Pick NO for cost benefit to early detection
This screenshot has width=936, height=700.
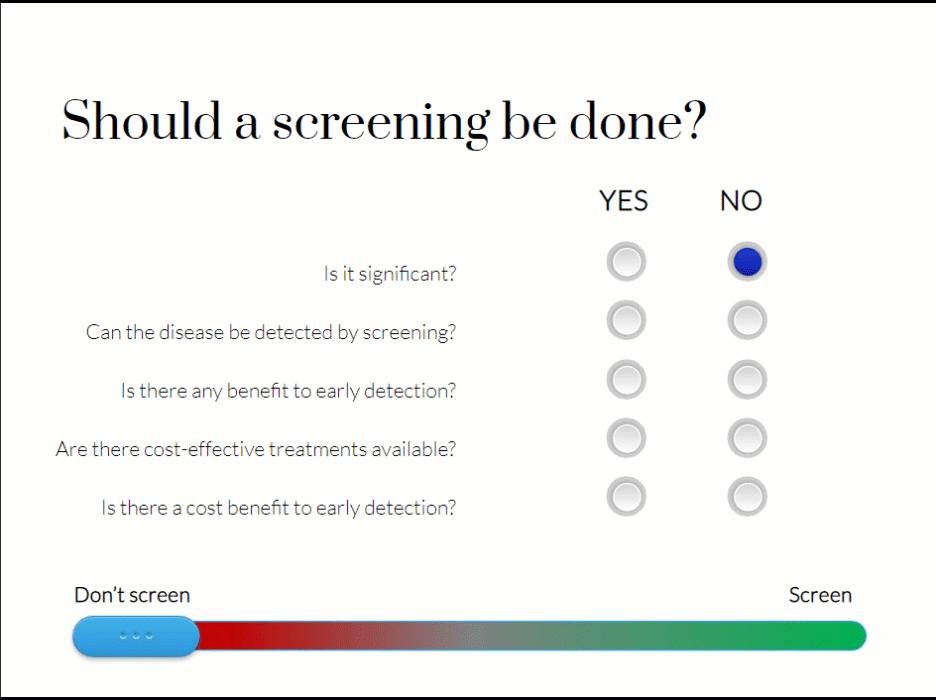(x=747, y=497)
